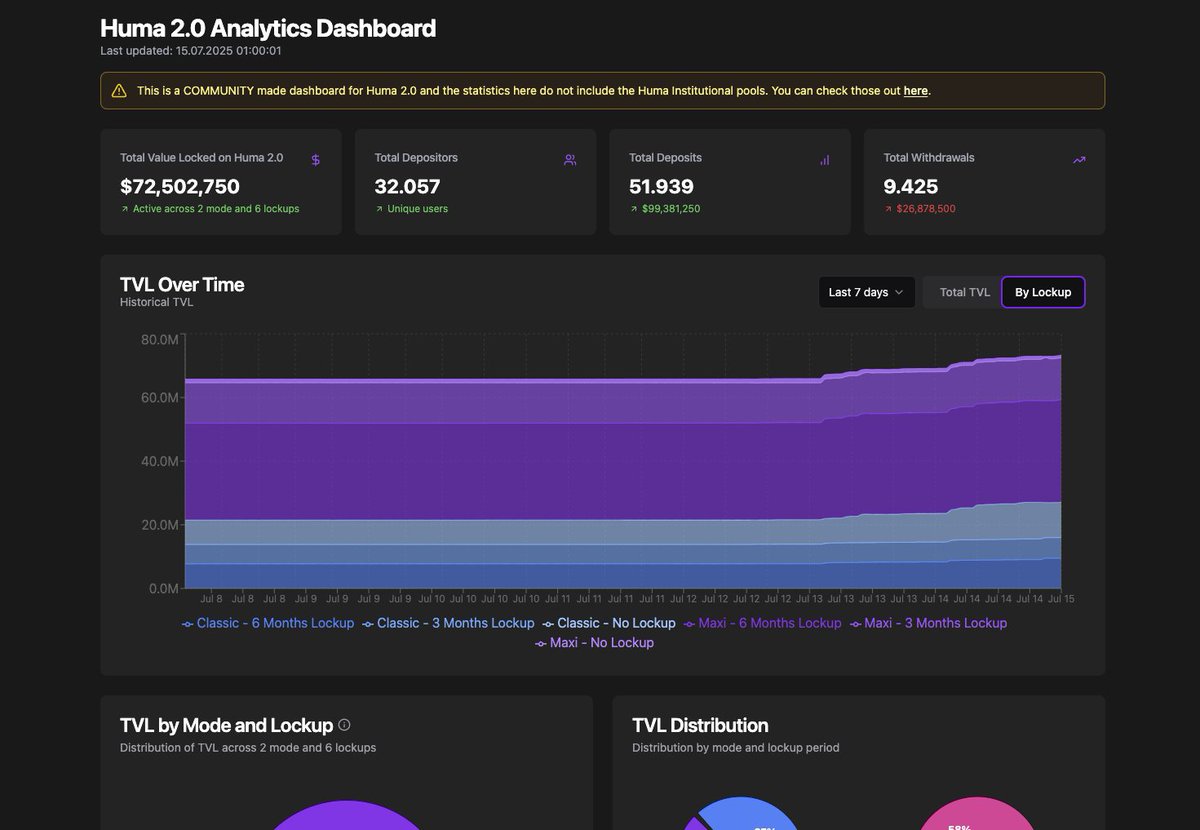
Task: Click the green arrow next to $99,381,250
Action: (634, 209)
